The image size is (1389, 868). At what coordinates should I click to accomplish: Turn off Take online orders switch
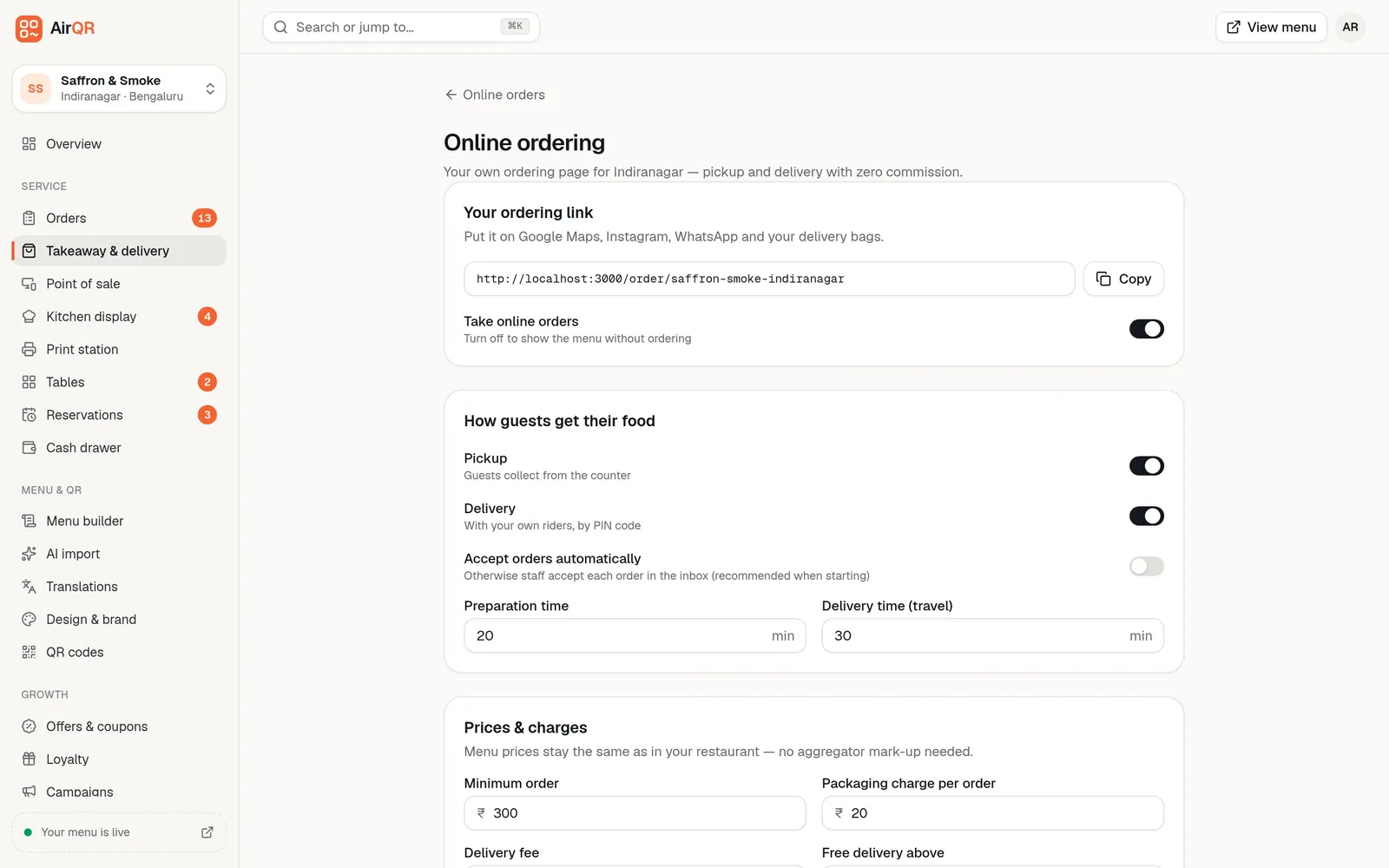1146,329
